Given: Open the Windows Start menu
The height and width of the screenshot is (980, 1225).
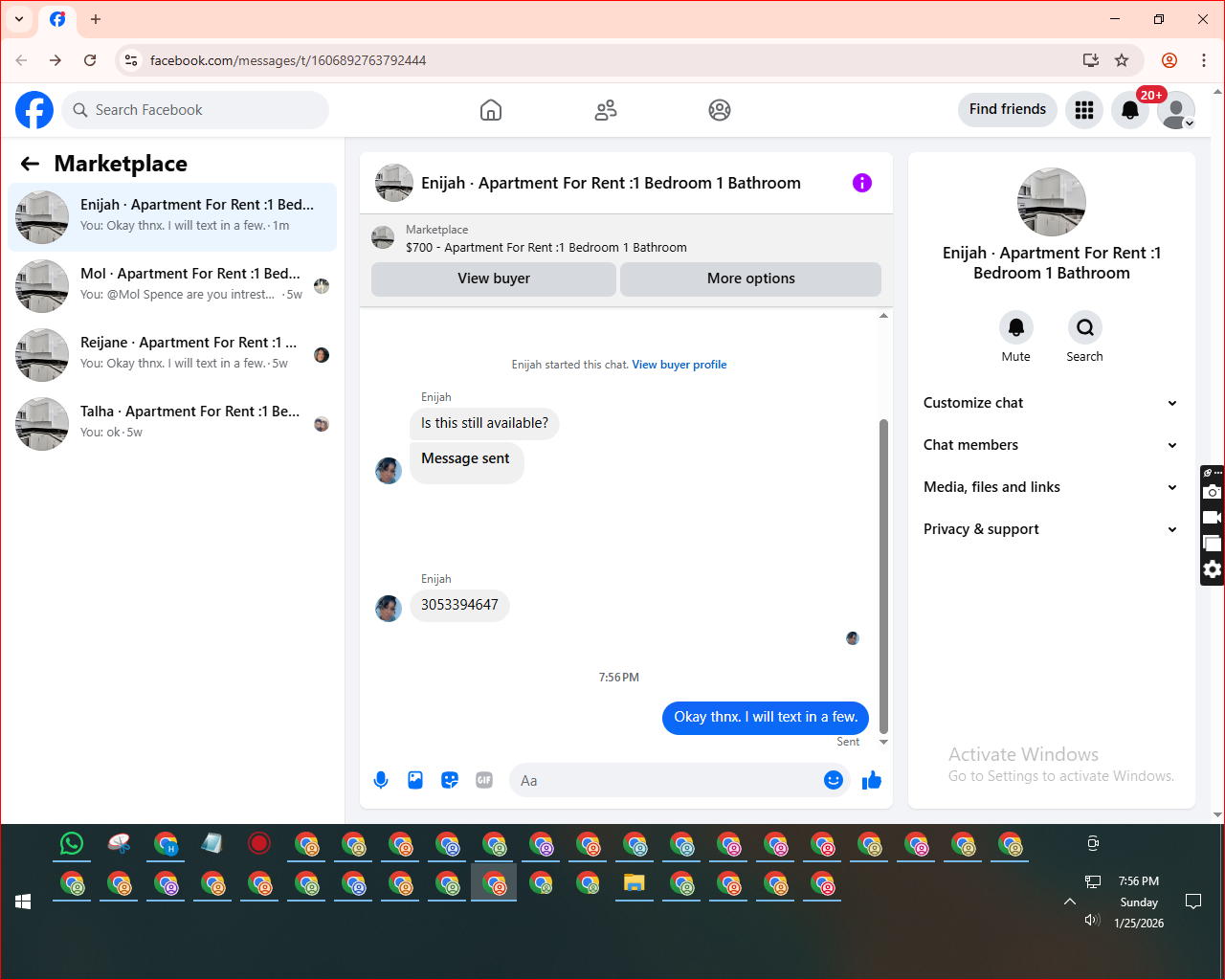Looking at the screenshot, I should click(x=24, y=902).
